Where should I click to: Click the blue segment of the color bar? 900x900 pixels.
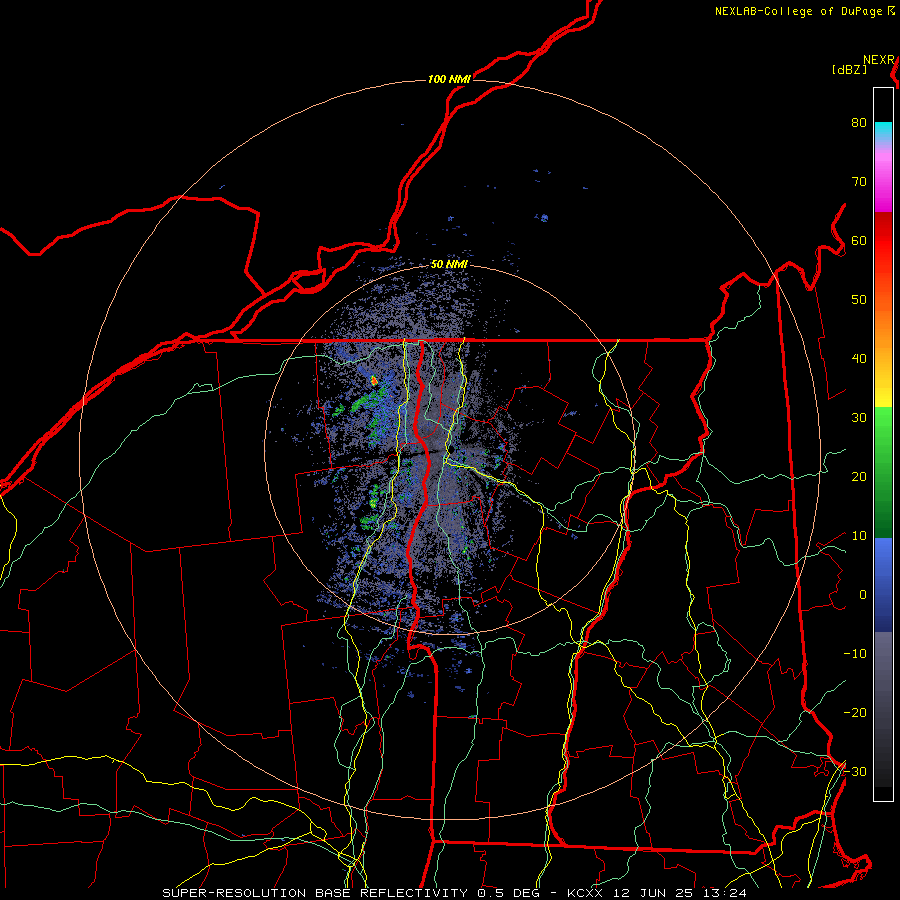[x=883, y=584]
